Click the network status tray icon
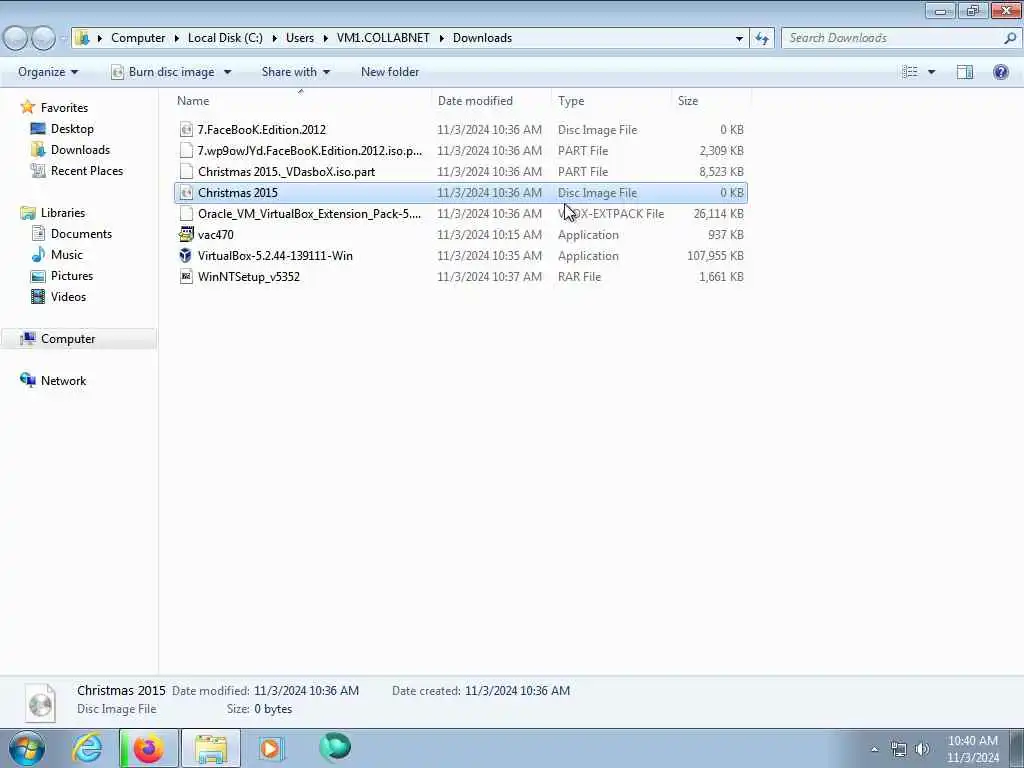The width and height of the screenshot is (1024, 768). click(x=899, y=749)
